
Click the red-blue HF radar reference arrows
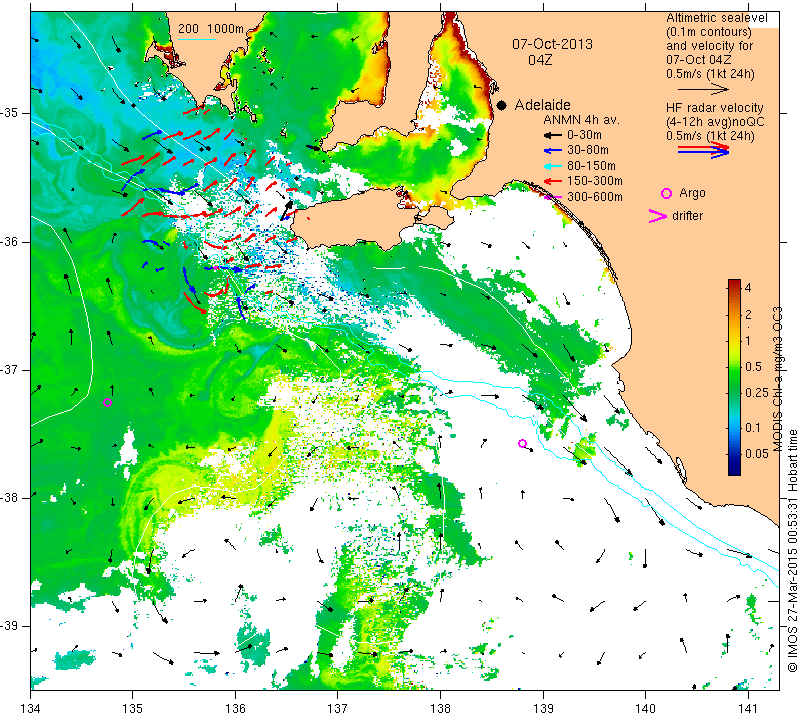click(703, 150)
